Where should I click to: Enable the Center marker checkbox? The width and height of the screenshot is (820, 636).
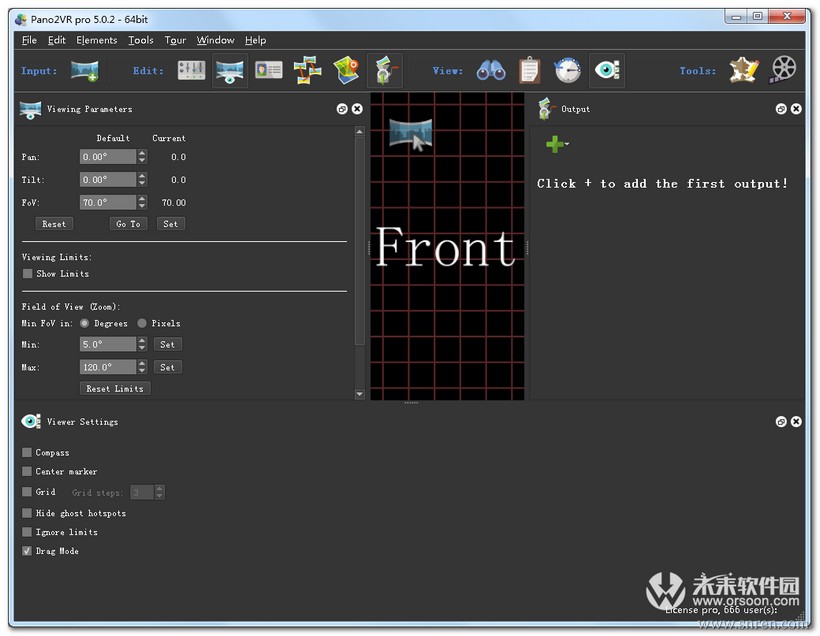27,471
